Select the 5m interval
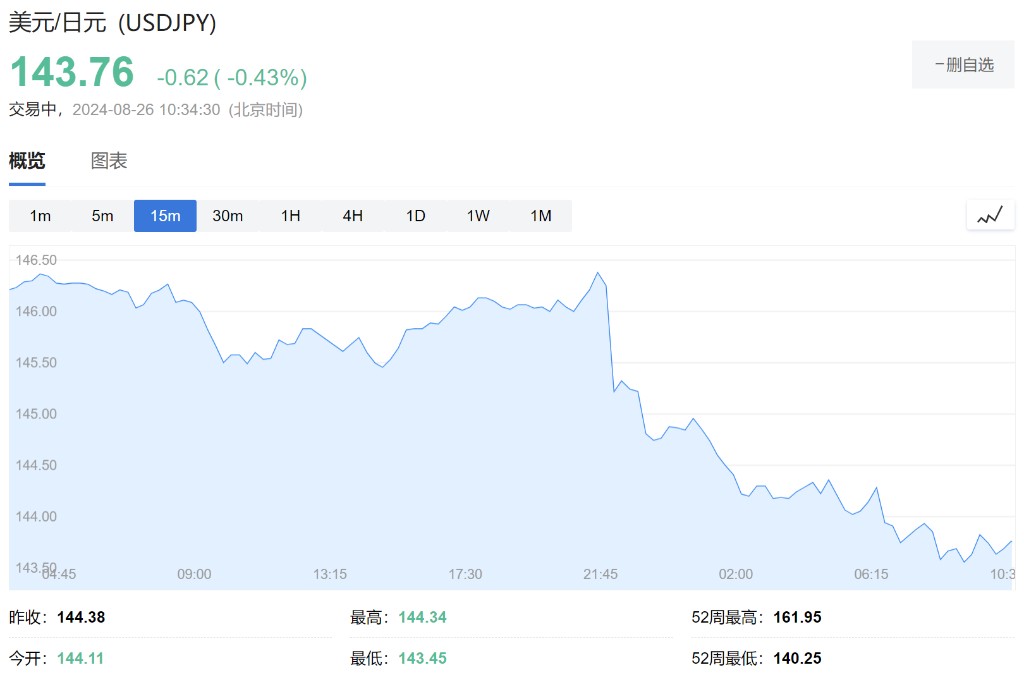 pyautogui.click(x=103, y=216)
